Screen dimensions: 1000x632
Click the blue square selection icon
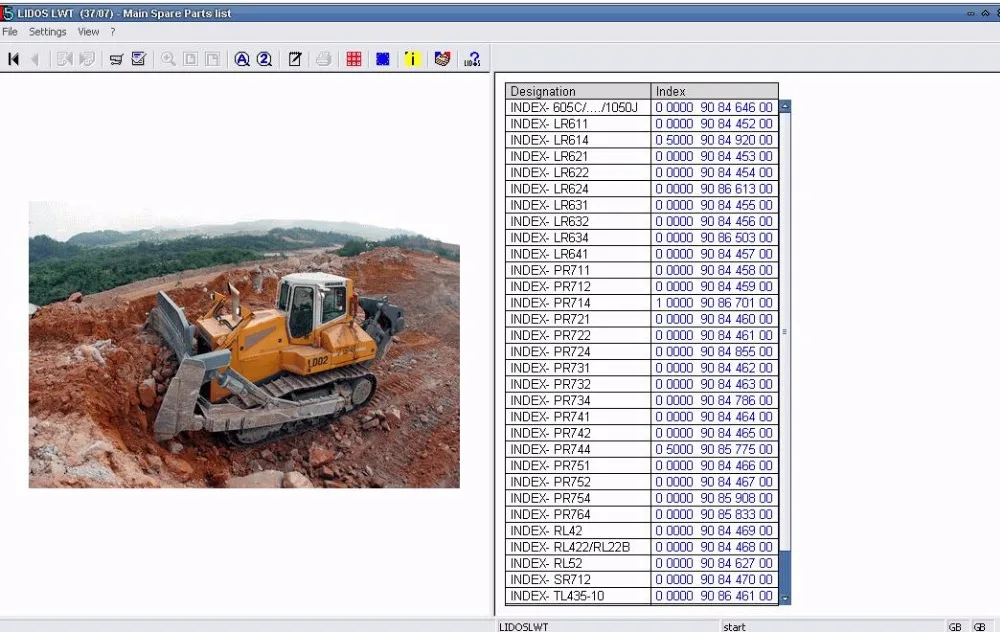click(x=383, y=59)
